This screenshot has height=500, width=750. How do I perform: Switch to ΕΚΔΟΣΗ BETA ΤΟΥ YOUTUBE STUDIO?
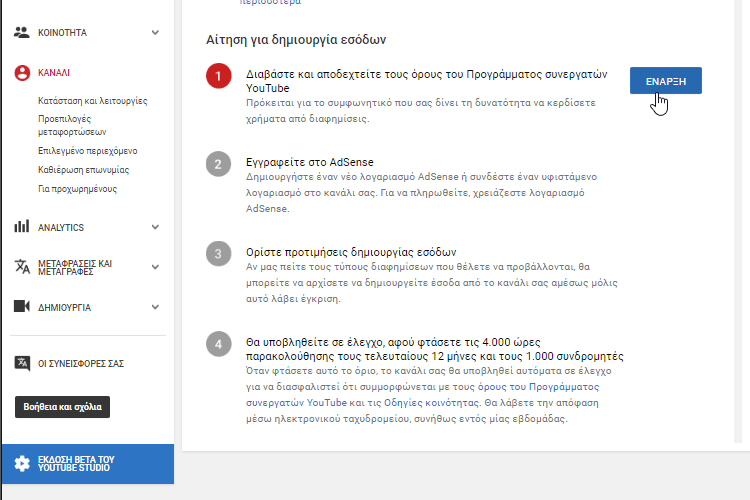88,464
